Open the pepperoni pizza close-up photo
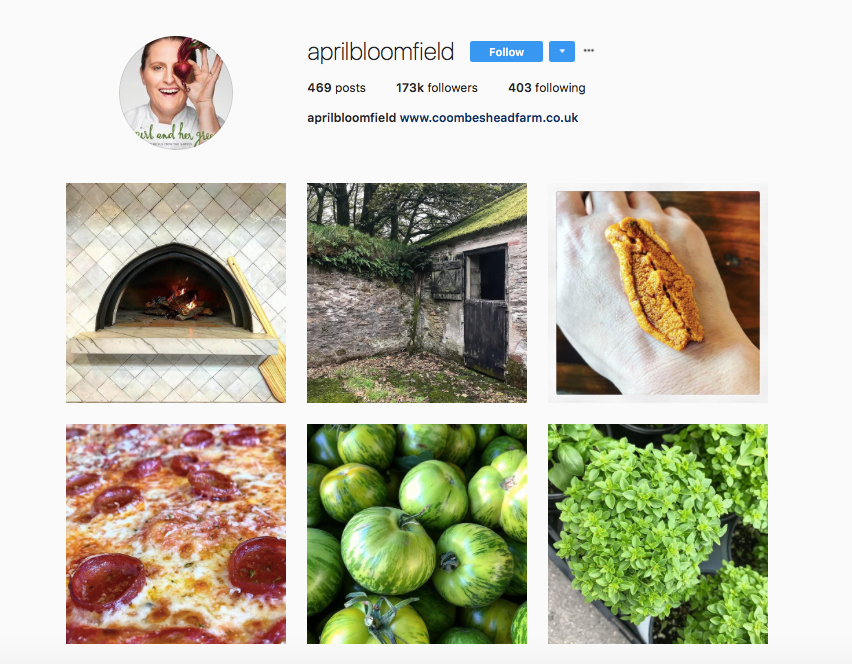 pos(176,534)
